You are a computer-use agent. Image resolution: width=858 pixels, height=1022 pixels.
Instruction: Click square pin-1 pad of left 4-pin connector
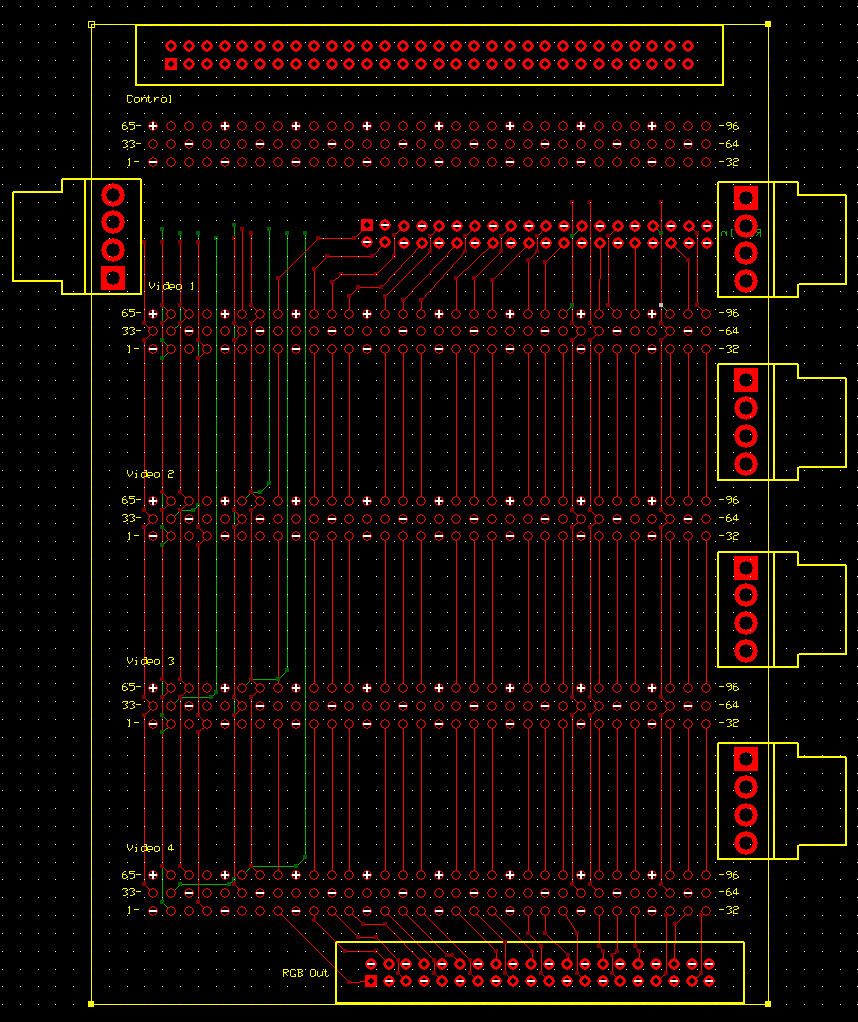click(113, 277)
